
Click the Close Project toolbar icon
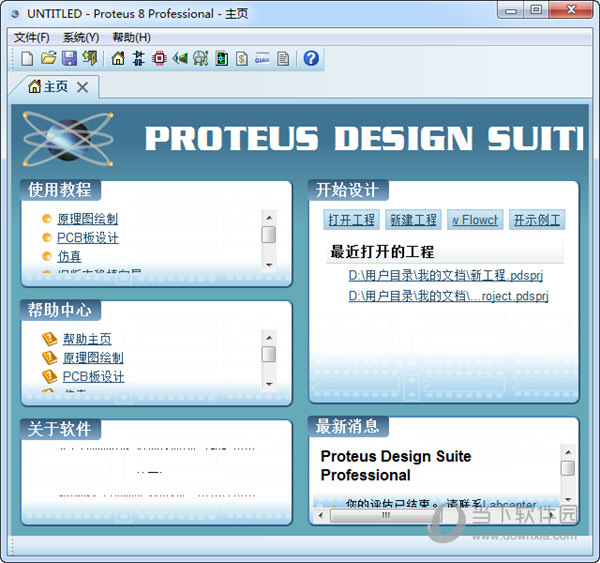[90, 58]
